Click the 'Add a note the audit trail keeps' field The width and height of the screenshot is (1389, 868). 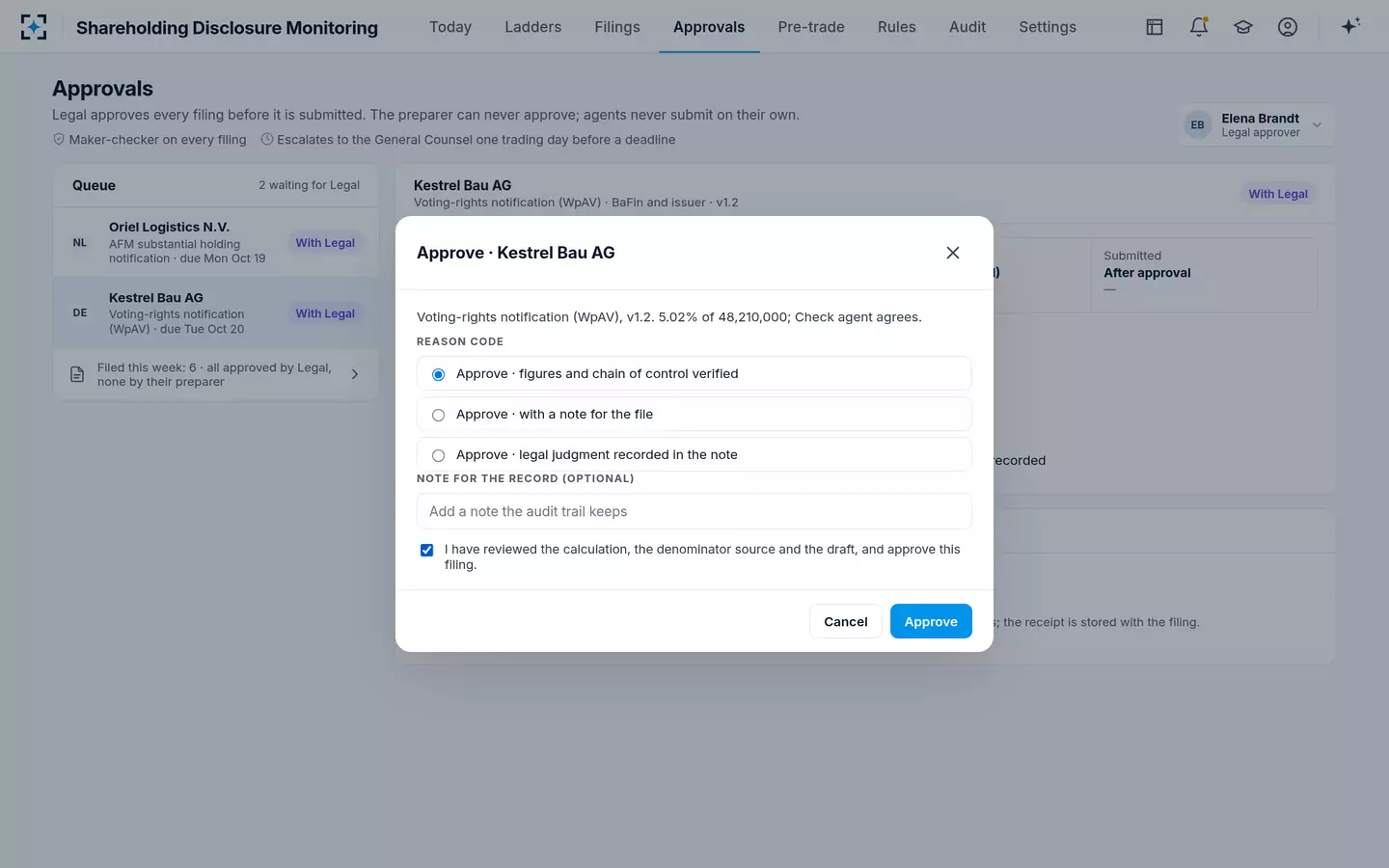coord(694,511)
